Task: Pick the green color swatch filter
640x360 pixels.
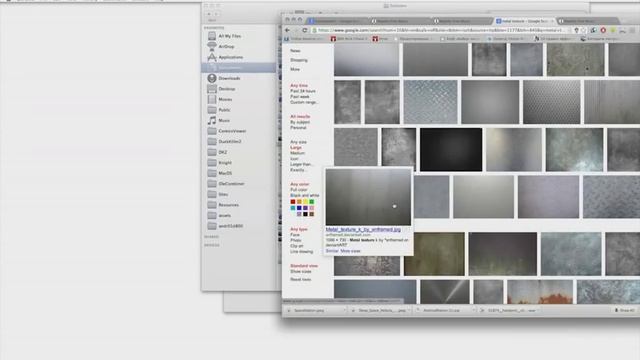Action: pyautogui.click(x=312, y=202)
